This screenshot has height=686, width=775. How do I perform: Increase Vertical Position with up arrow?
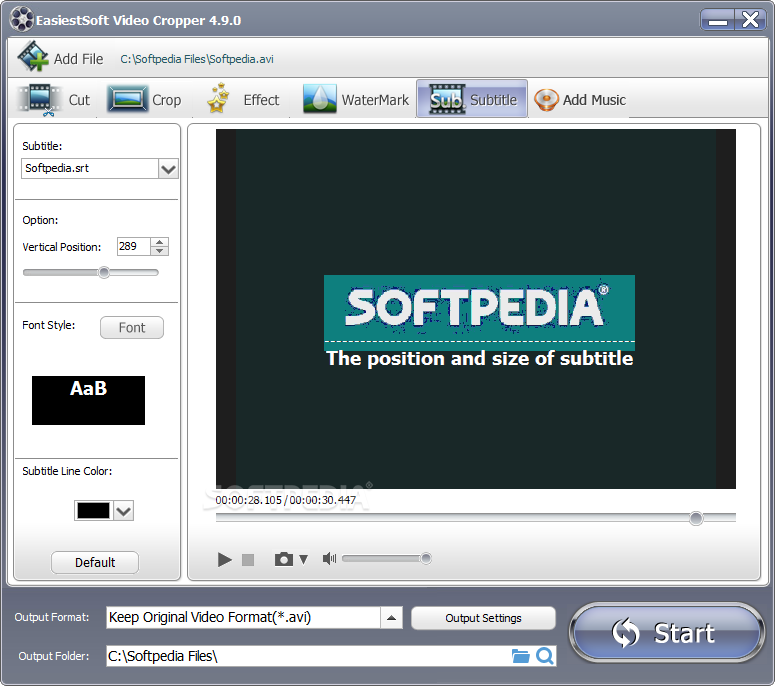click(x=159, y=242)
